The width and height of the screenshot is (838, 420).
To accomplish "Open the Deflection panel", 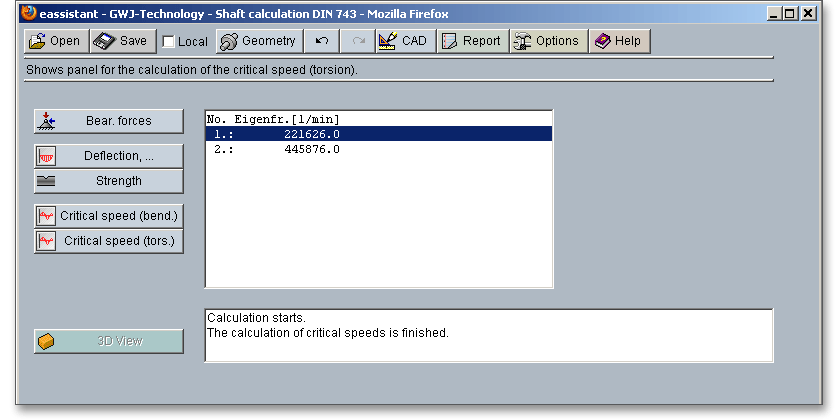I will [109, 156].
